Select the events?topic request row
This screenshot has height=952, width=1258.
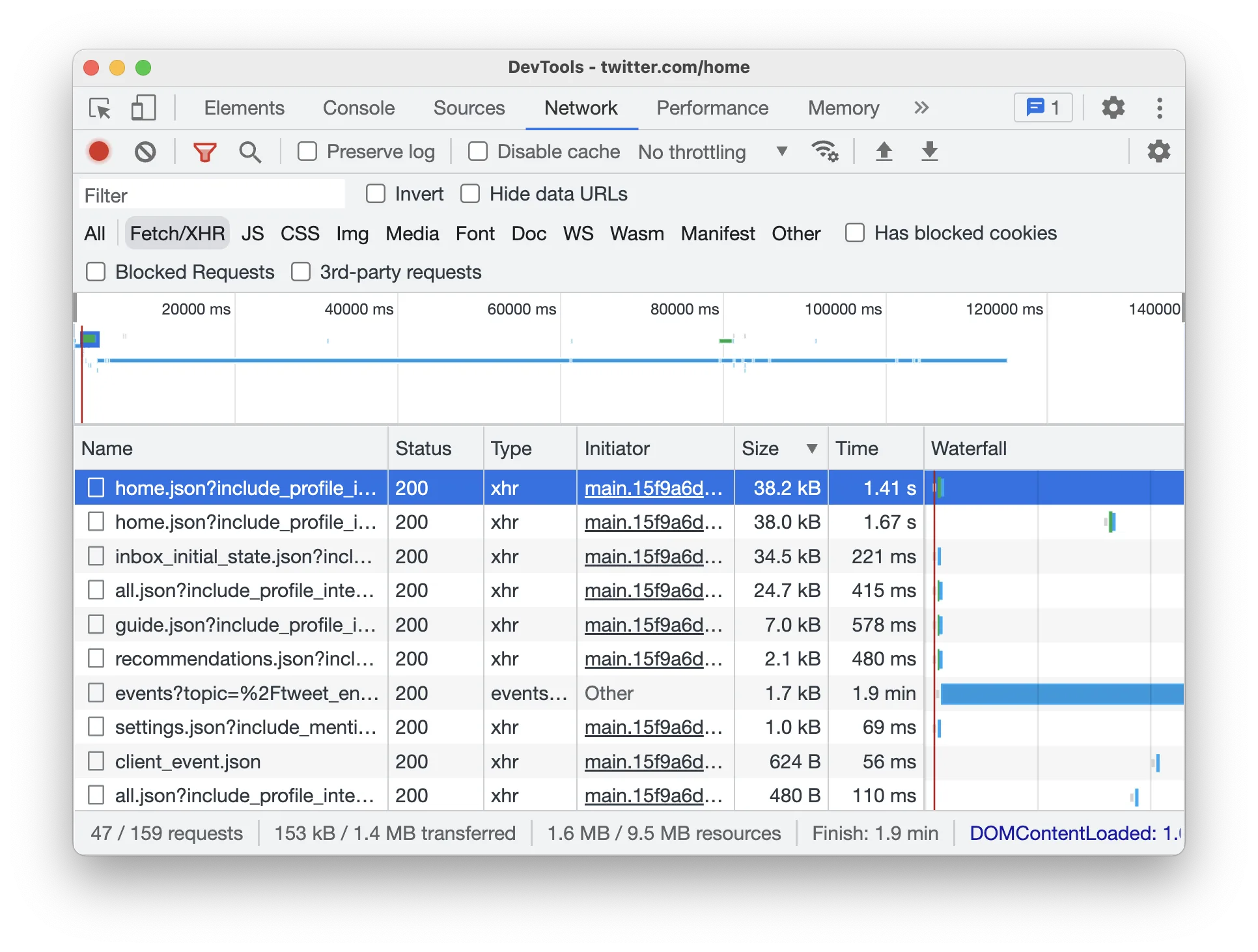click(629, 693)
